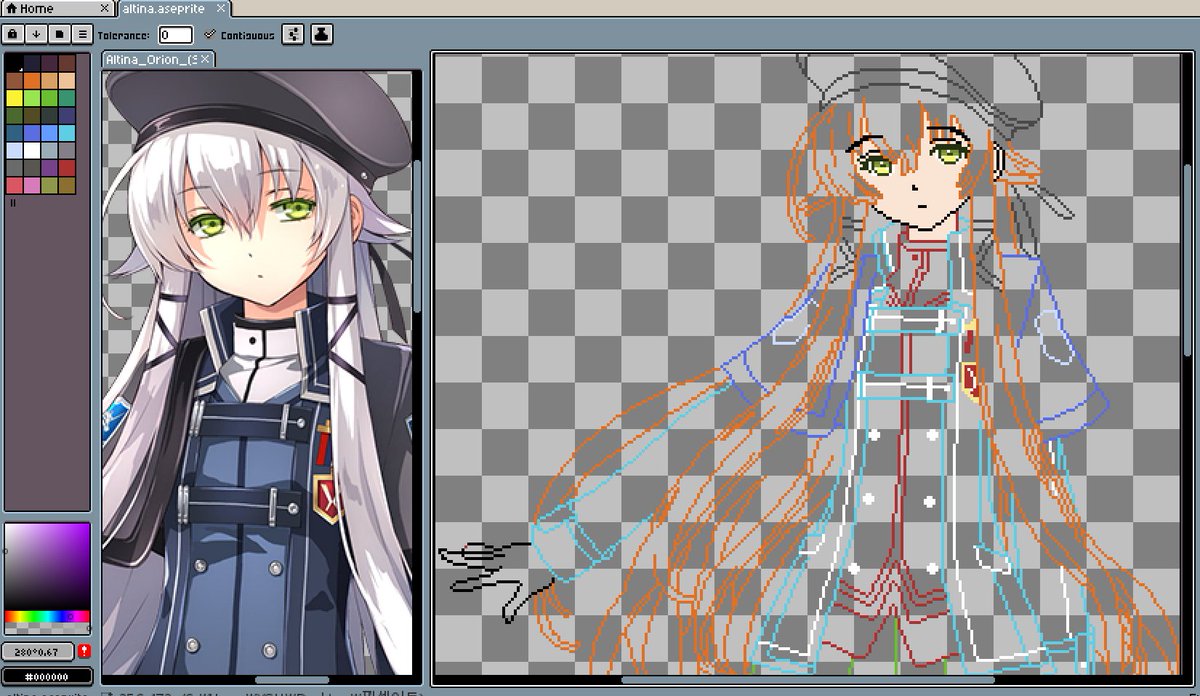Open the pixel connectivity options button
Viewport: 1200px width, 696px height.
click(292, 34)
